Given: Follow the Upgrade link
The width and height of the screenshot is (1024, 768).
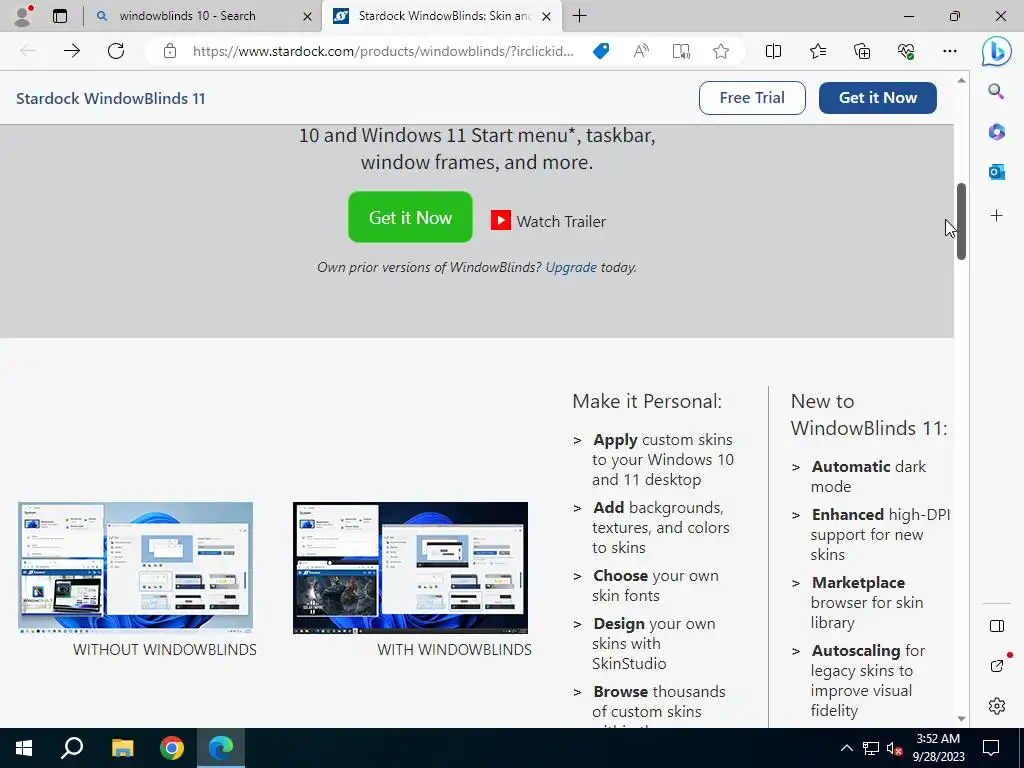Looking at the screenshot, I should click(571, 267).
